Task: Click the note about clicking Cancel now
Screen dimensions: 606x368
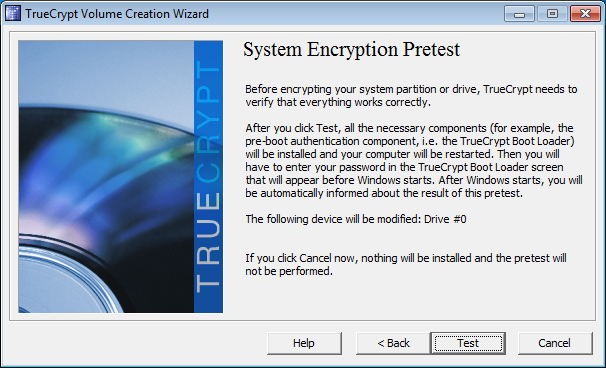Action: 406,264
